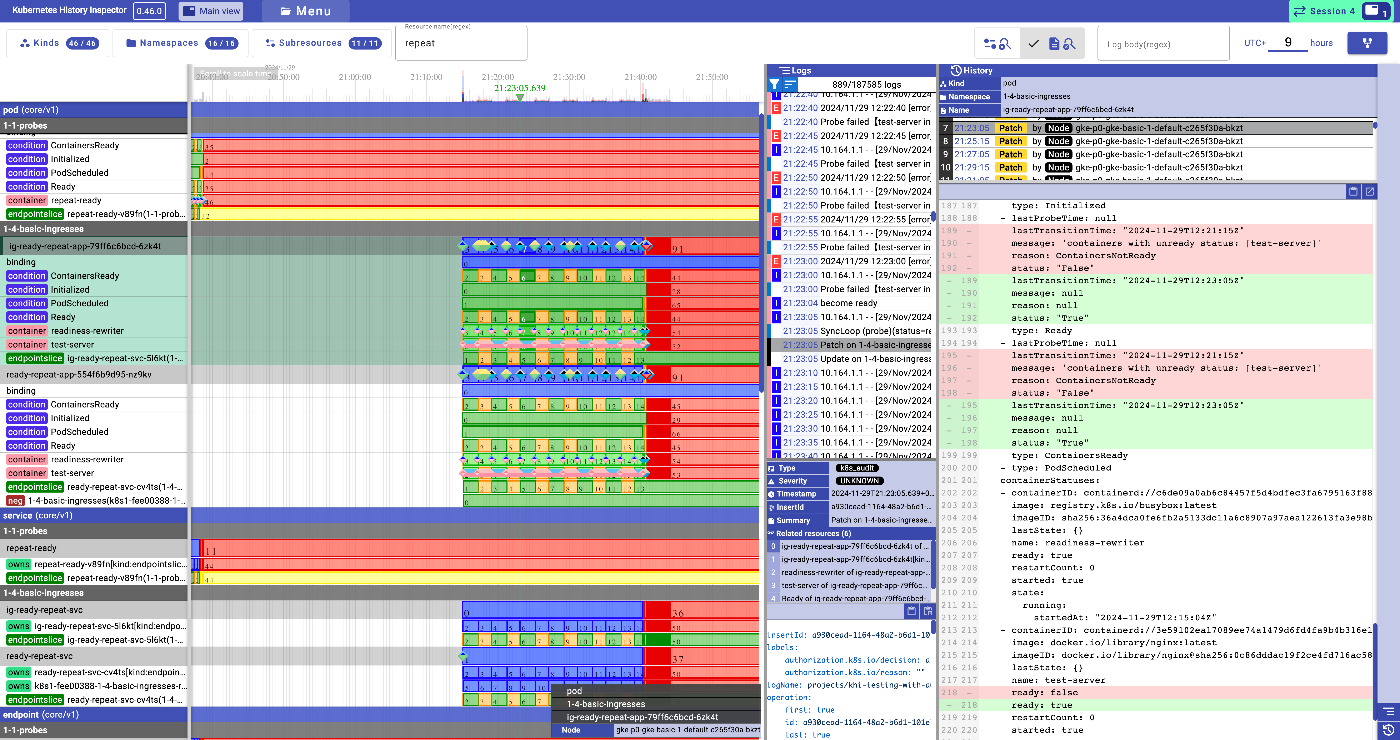The image size is (1400, 740).
Task: Select container repeat-ready row
Action: [94, 200]
